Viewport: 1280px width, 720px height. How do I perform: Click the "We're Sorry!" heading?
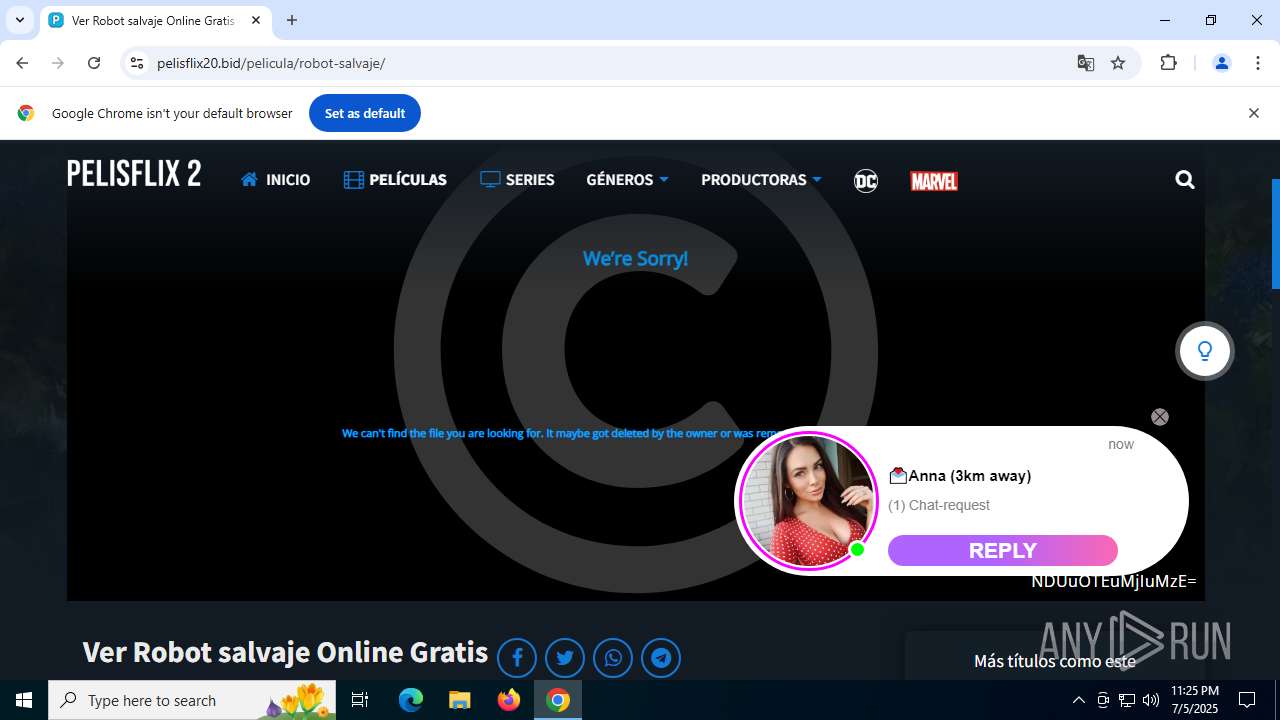tap(636, 259)
